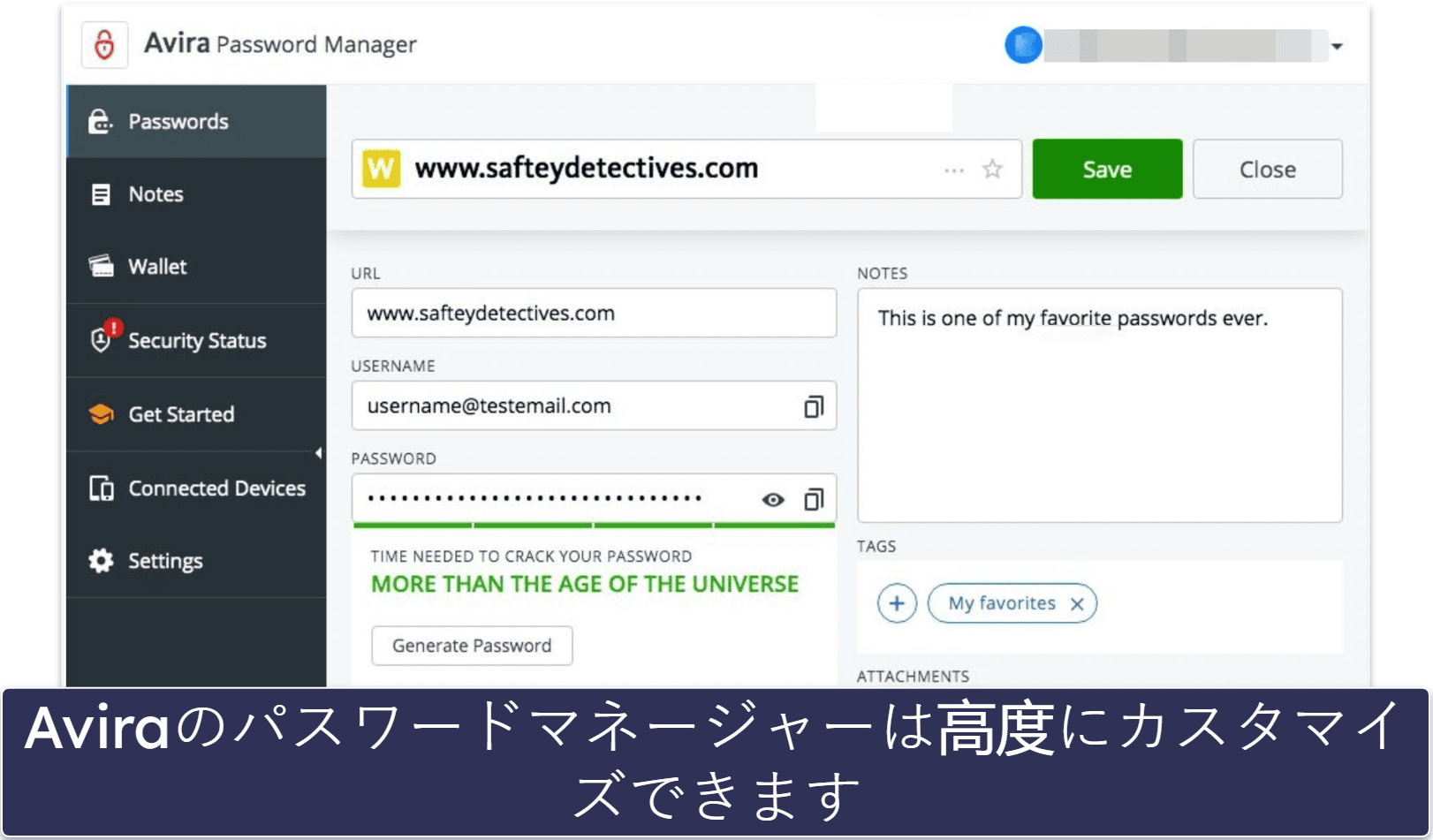1433x840 pixels.
Task: Close the password entry editor
Action: click(1268, 169)
